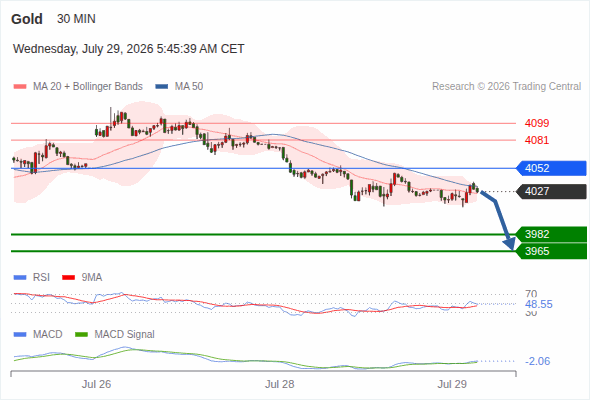Click the MACD value -2.06 label
Image resolution: width=590 pixels, height=400 pixels.
537,361
